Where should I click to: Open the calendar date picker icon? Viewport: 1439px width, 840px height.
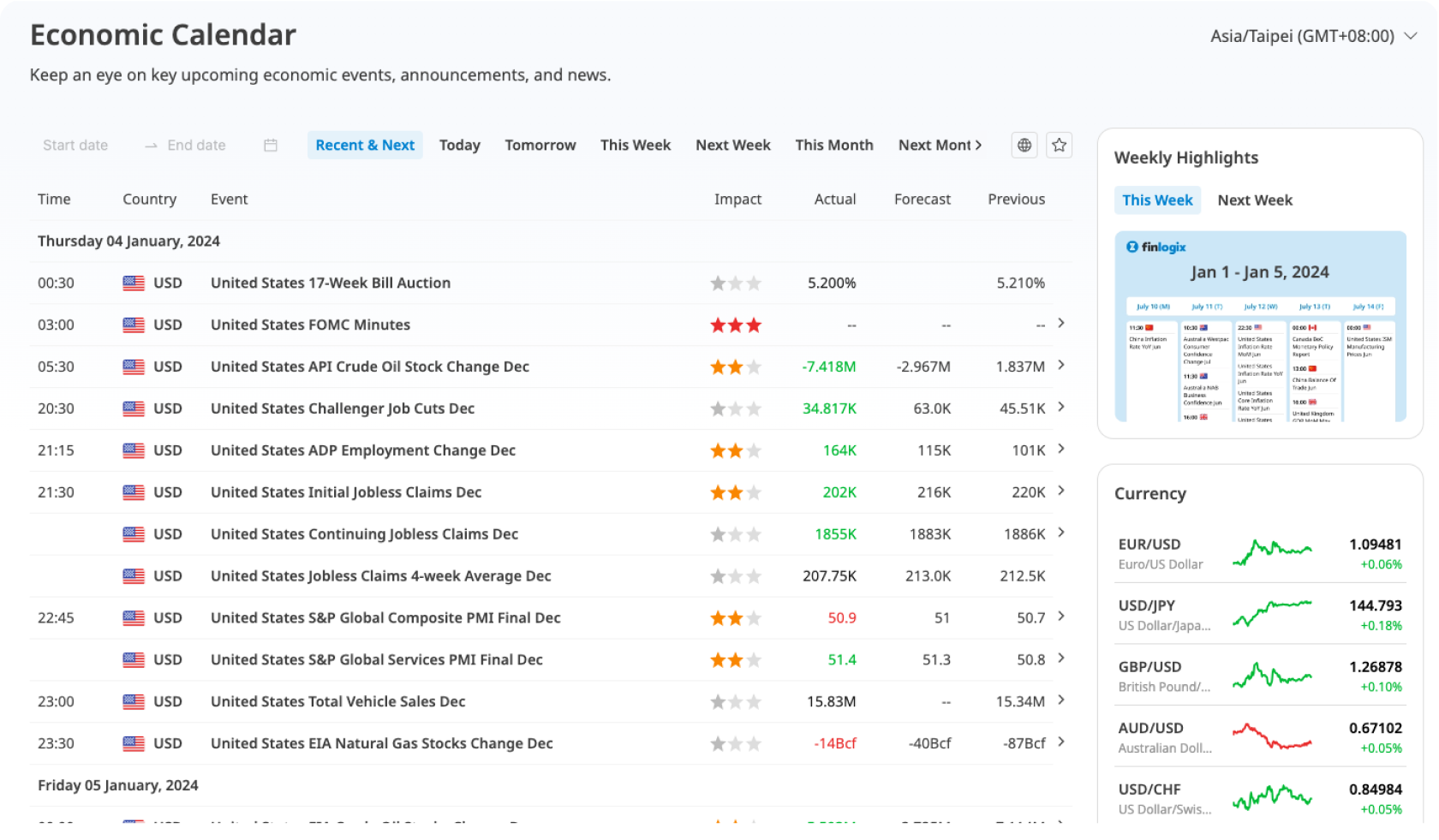tap(271, 146)
